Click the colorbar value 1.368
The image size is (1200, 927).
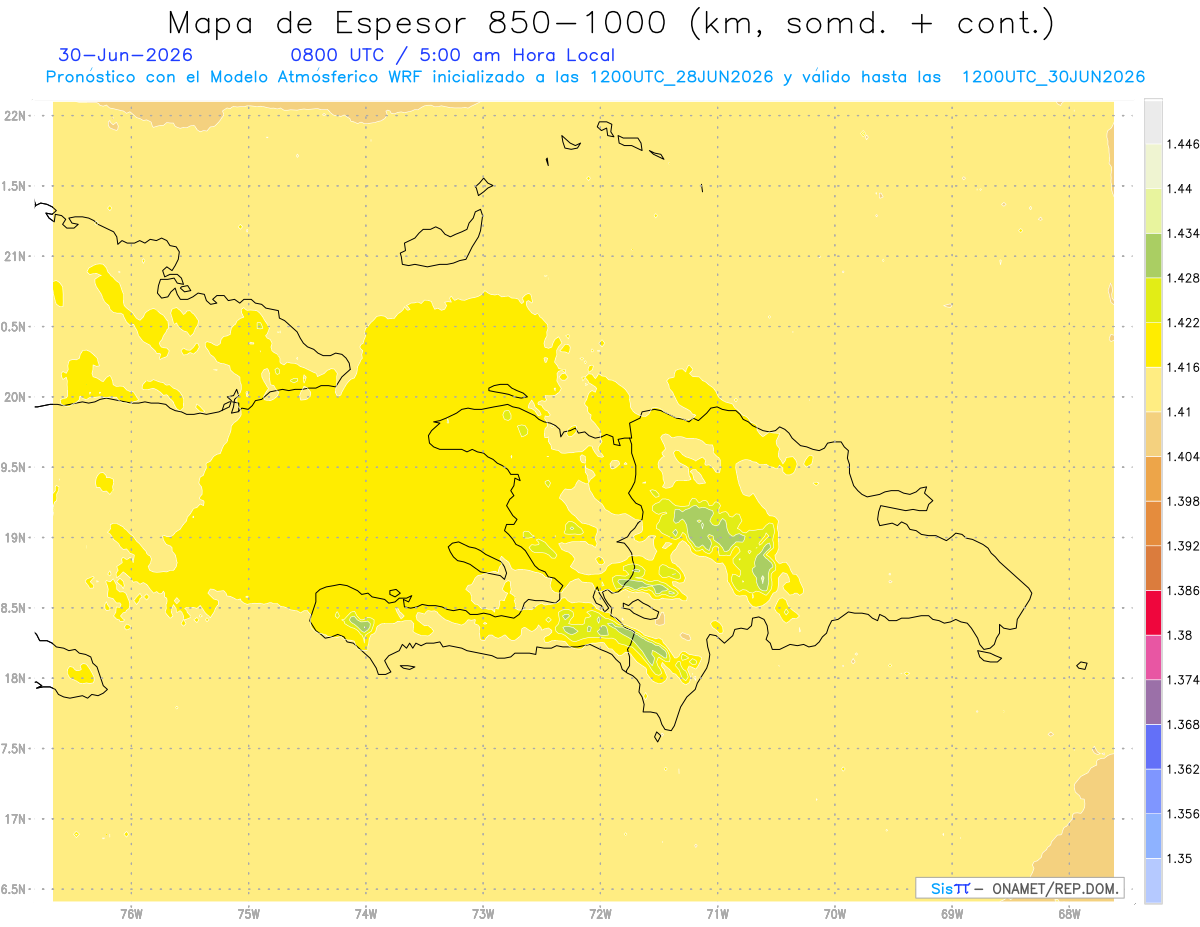pyautogui.click(x=1185, y=724)
